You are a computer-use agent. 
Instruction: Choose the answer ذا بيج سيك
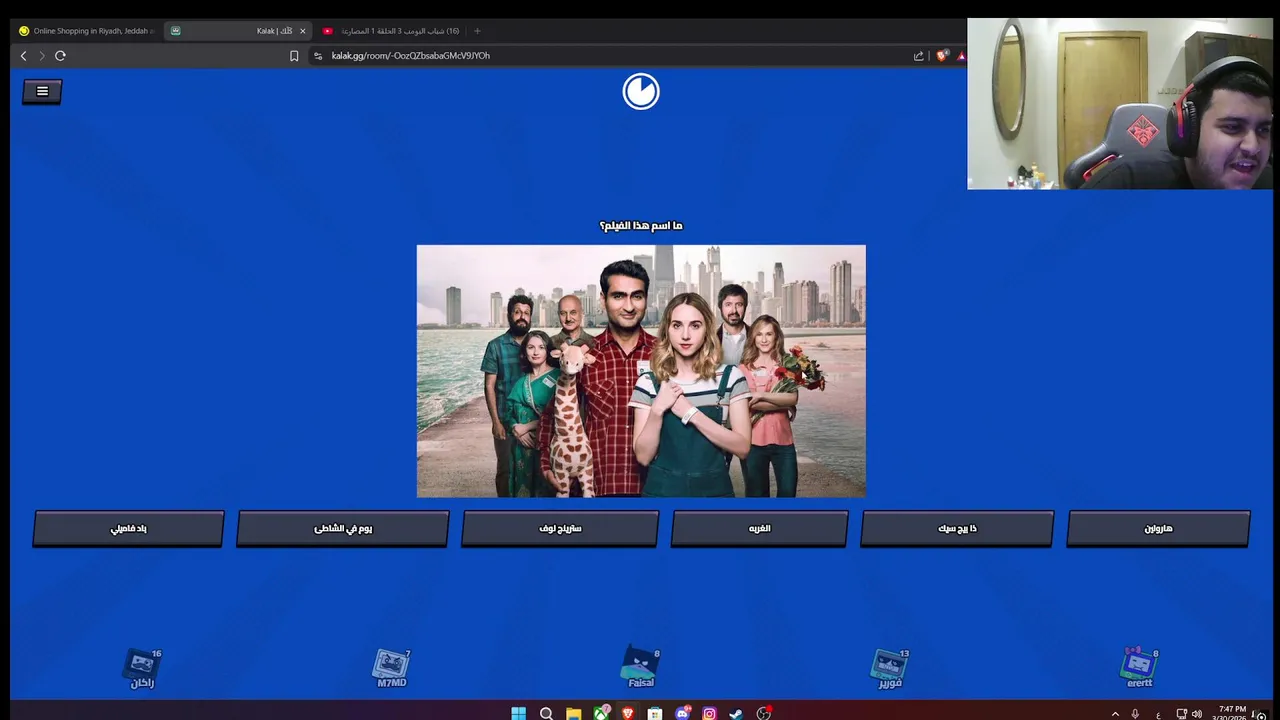coord(957,529)
